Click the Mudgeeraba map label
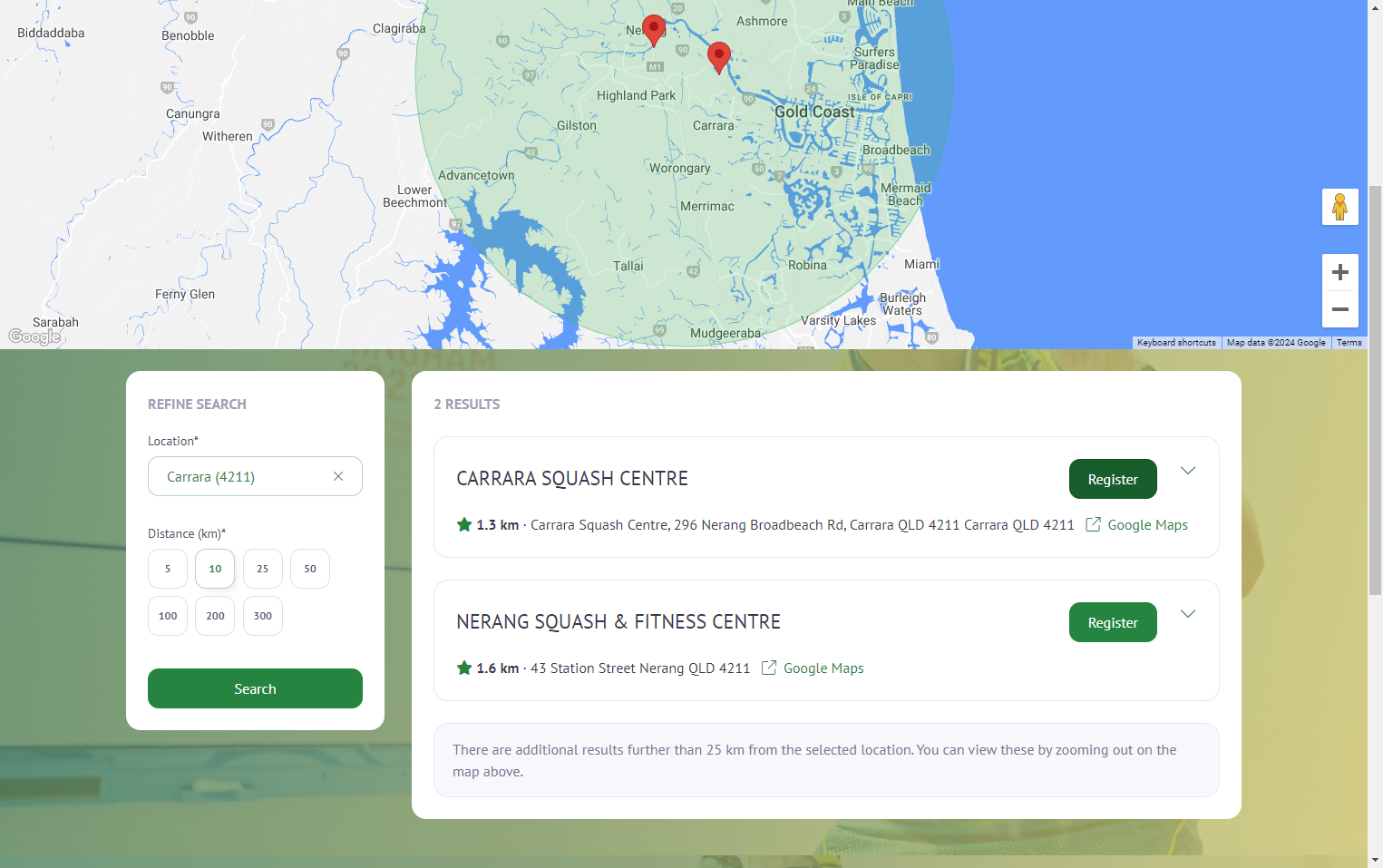The image size is (1383, 868). (726, 333)
